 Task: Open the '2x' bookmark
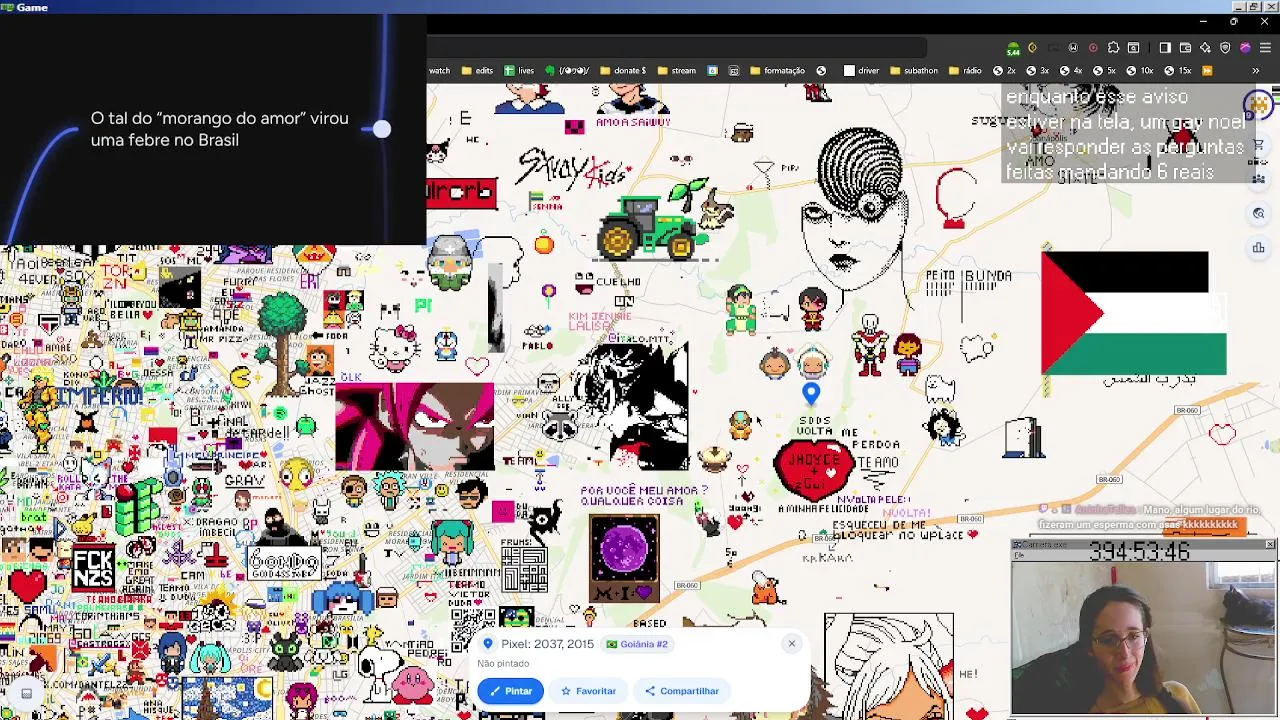[1004, 71]
